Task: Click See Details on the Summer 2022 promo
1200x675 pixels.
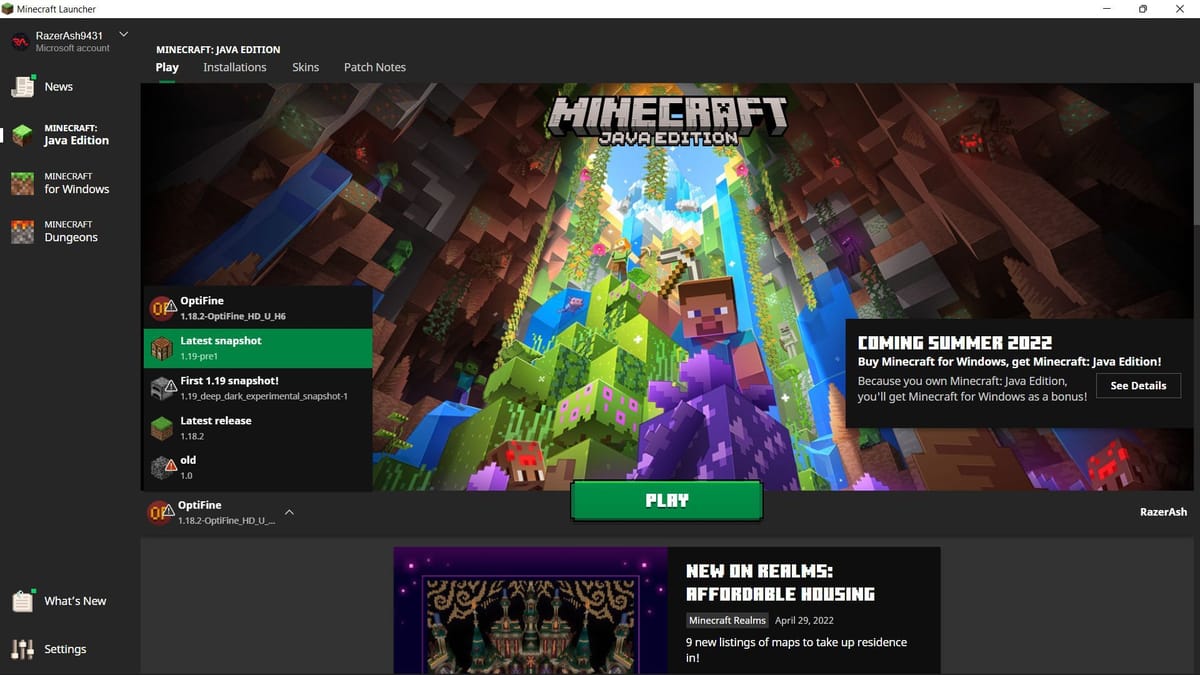Action: 1138,385
